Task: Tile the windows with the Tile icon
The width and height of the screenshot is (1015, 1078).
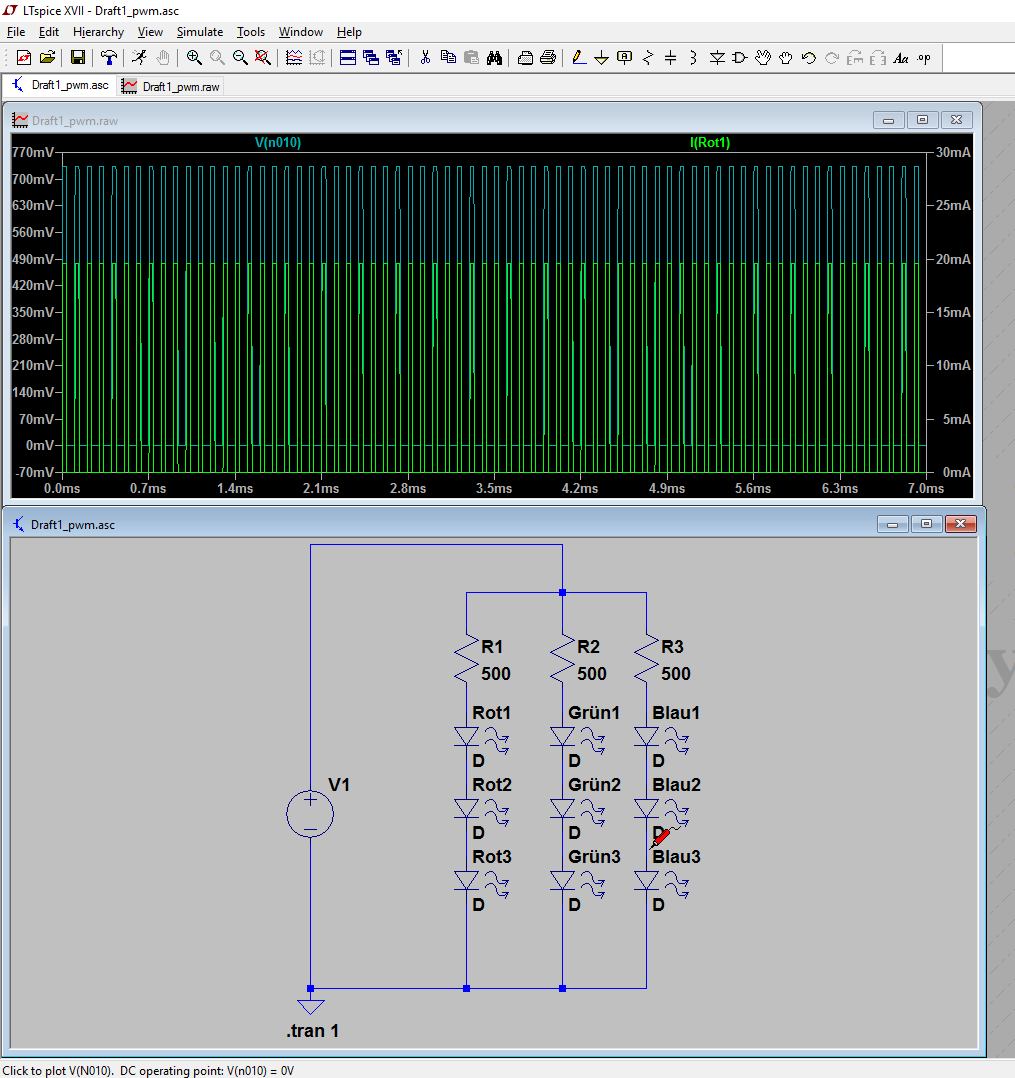Action: coord(348,58)
